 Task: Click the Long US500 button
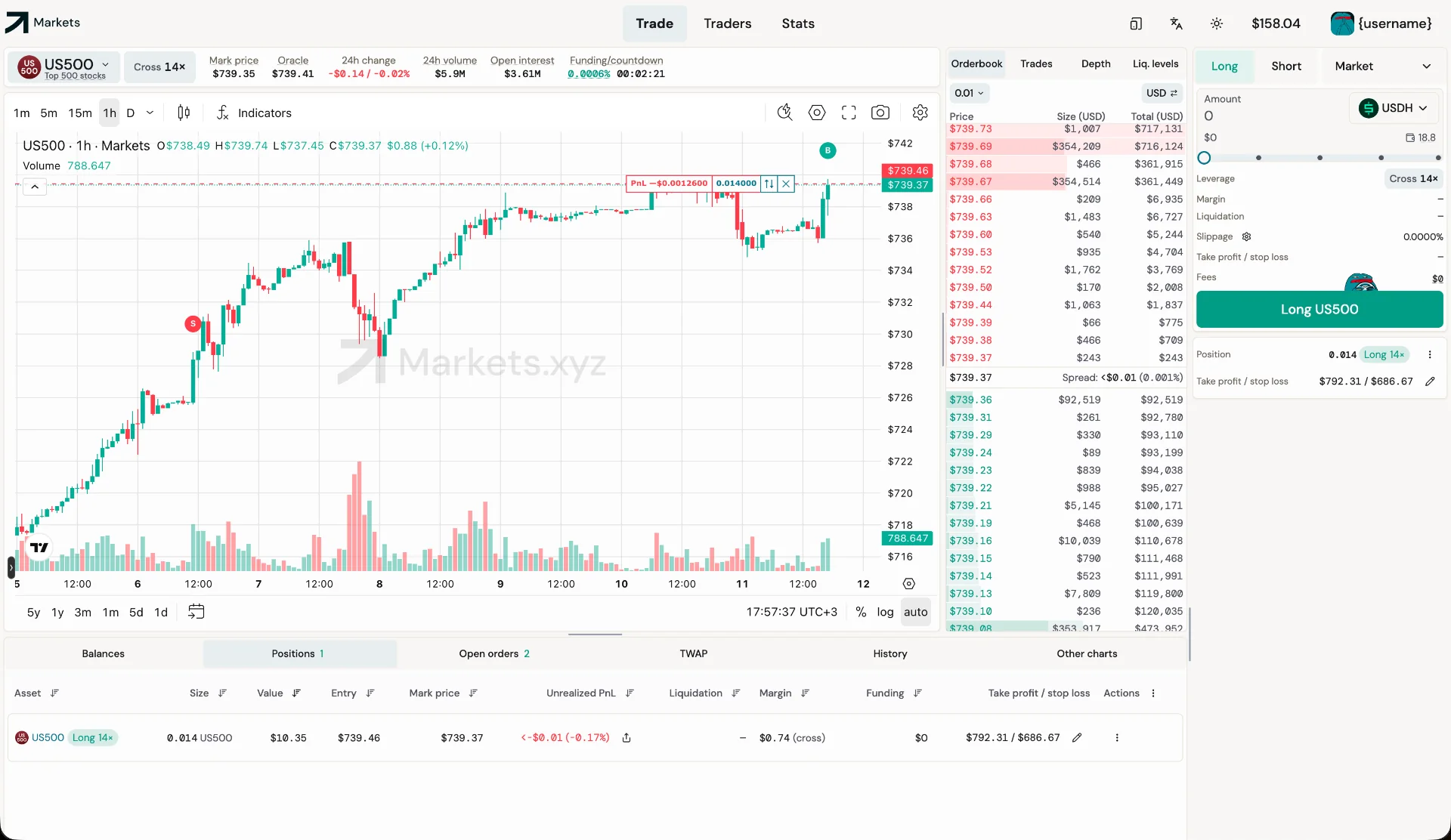1320,309
